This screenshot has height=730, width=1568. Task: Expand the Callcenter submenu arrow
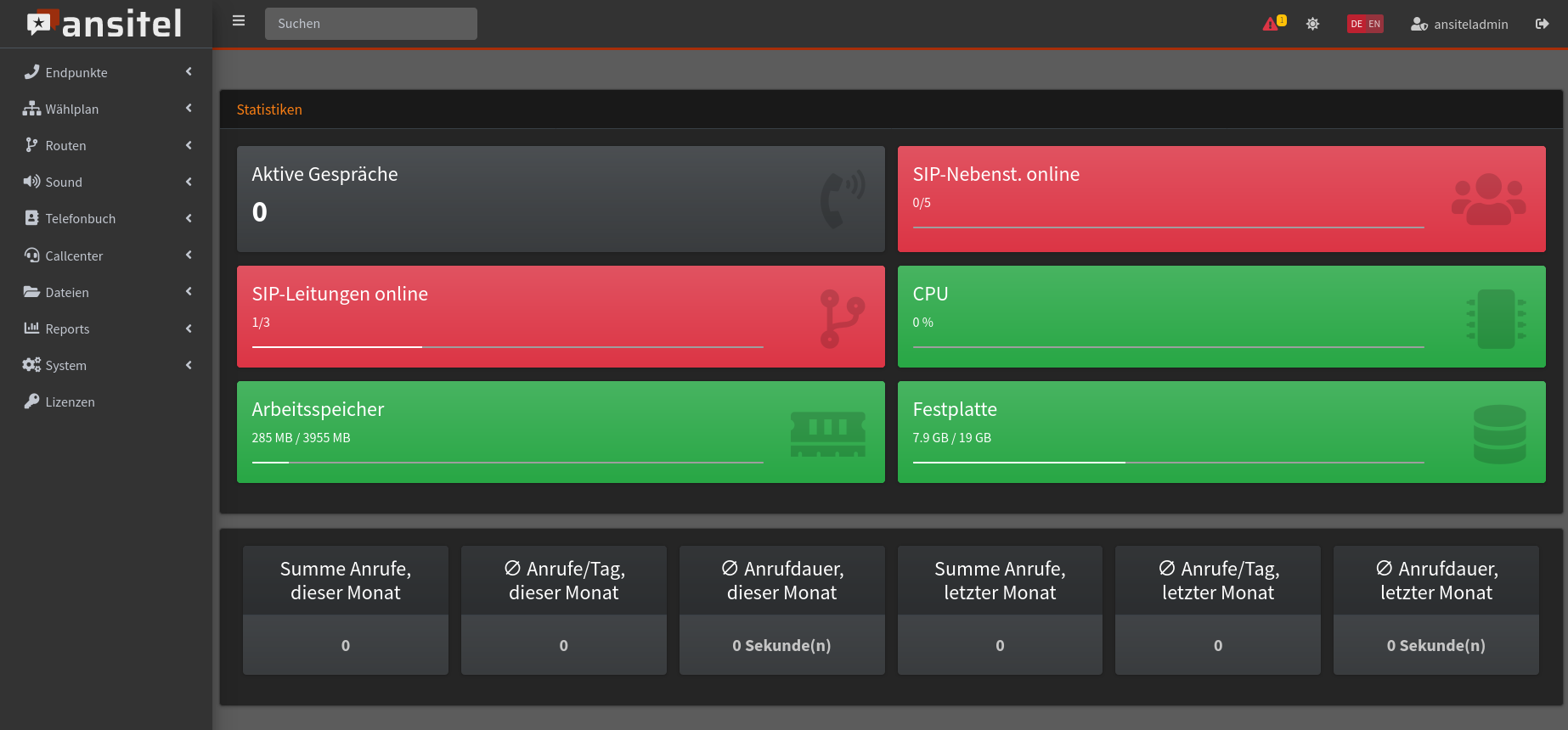point(189,255)
